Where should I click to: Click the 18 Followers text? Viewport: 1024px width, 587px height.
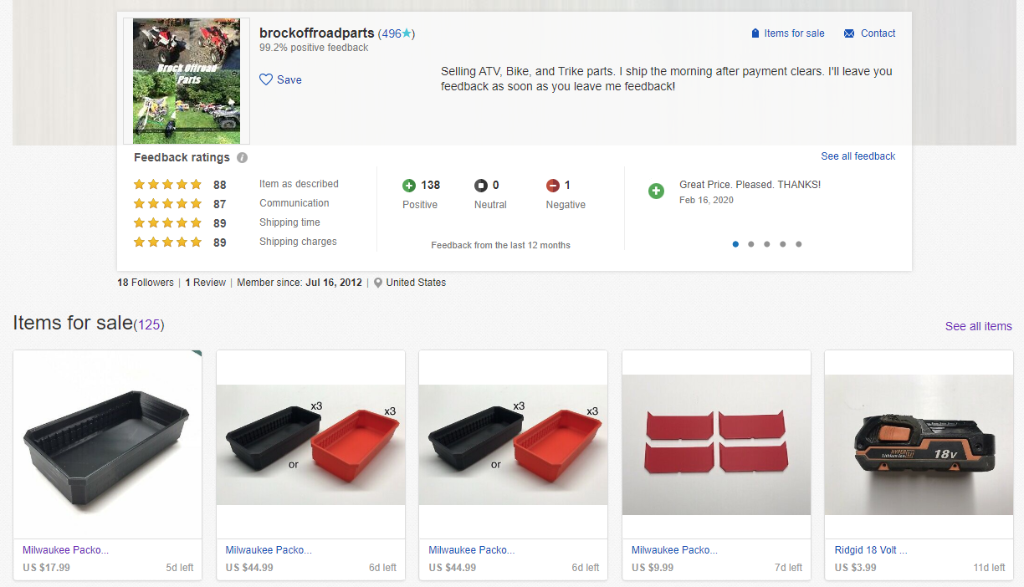[x=146, y=283]
